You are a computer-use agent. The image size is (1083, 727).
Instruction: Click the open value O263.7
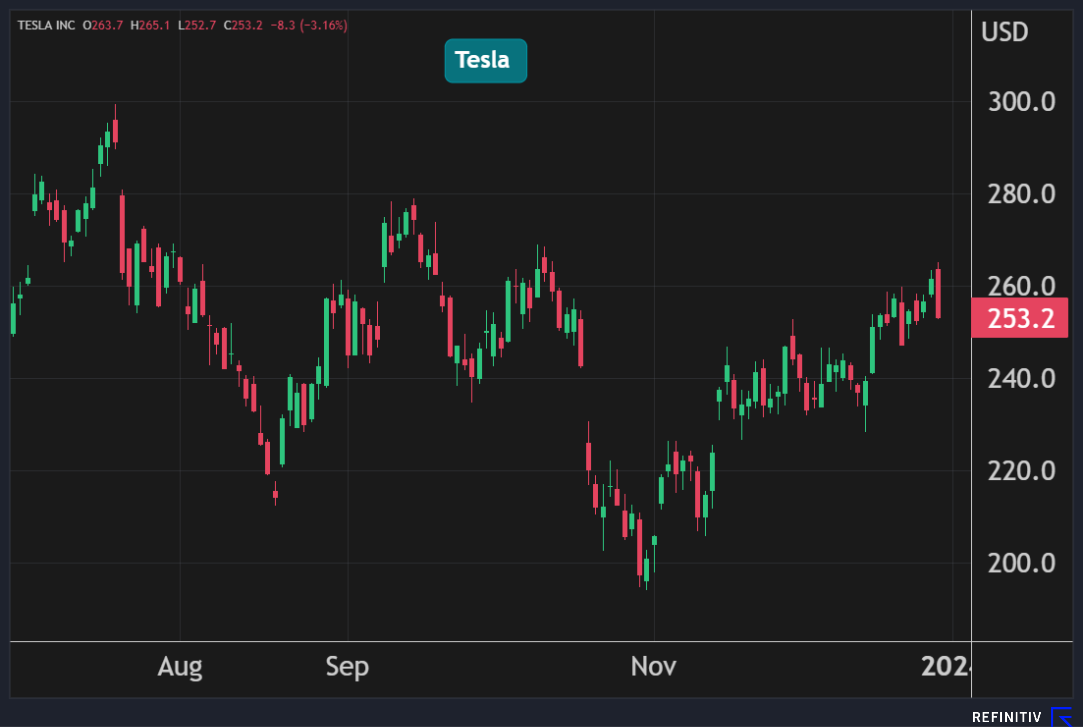[102, 26]
